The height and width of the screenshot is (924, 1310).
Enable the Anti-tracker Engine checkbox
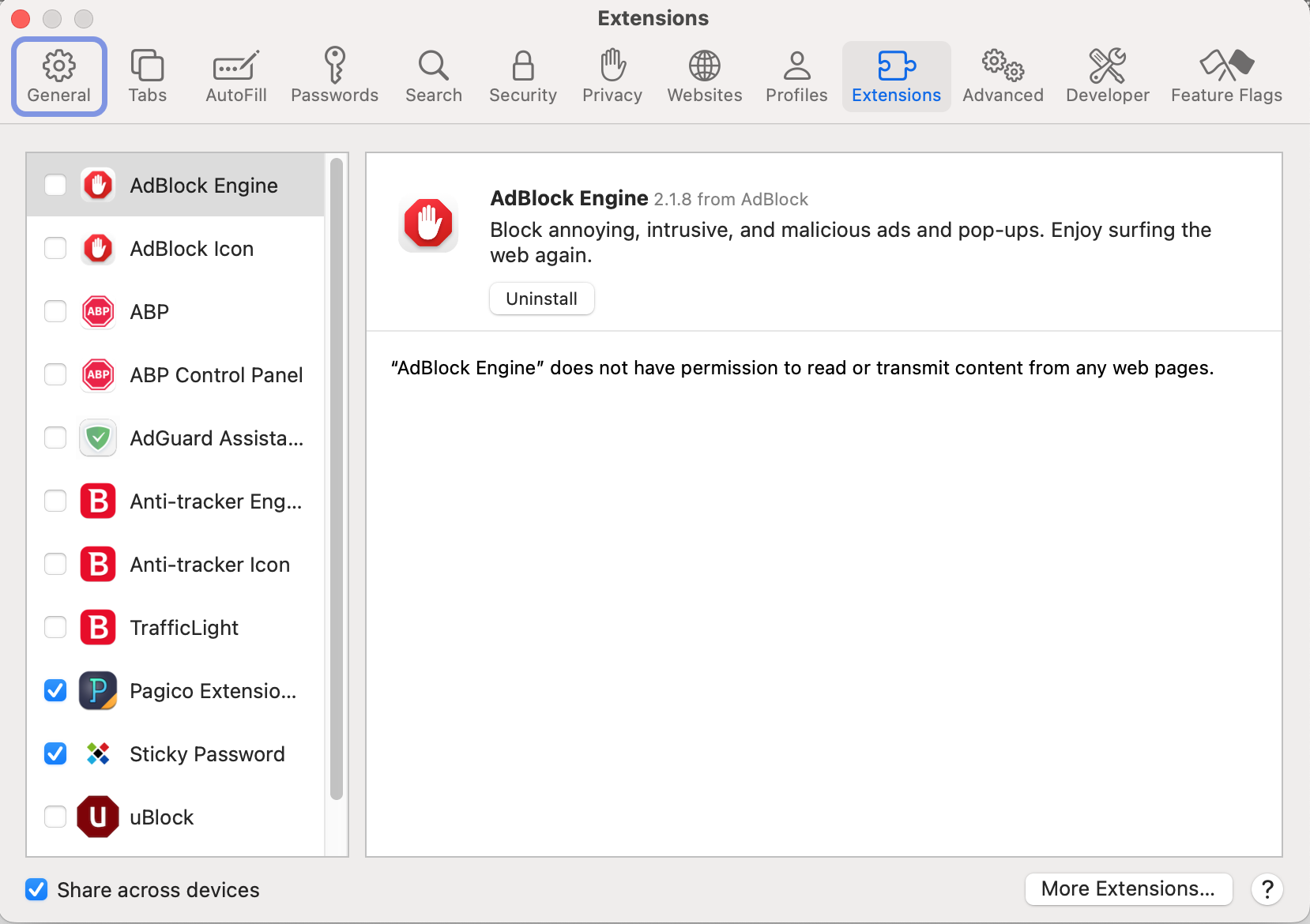[x=55, y=501]
